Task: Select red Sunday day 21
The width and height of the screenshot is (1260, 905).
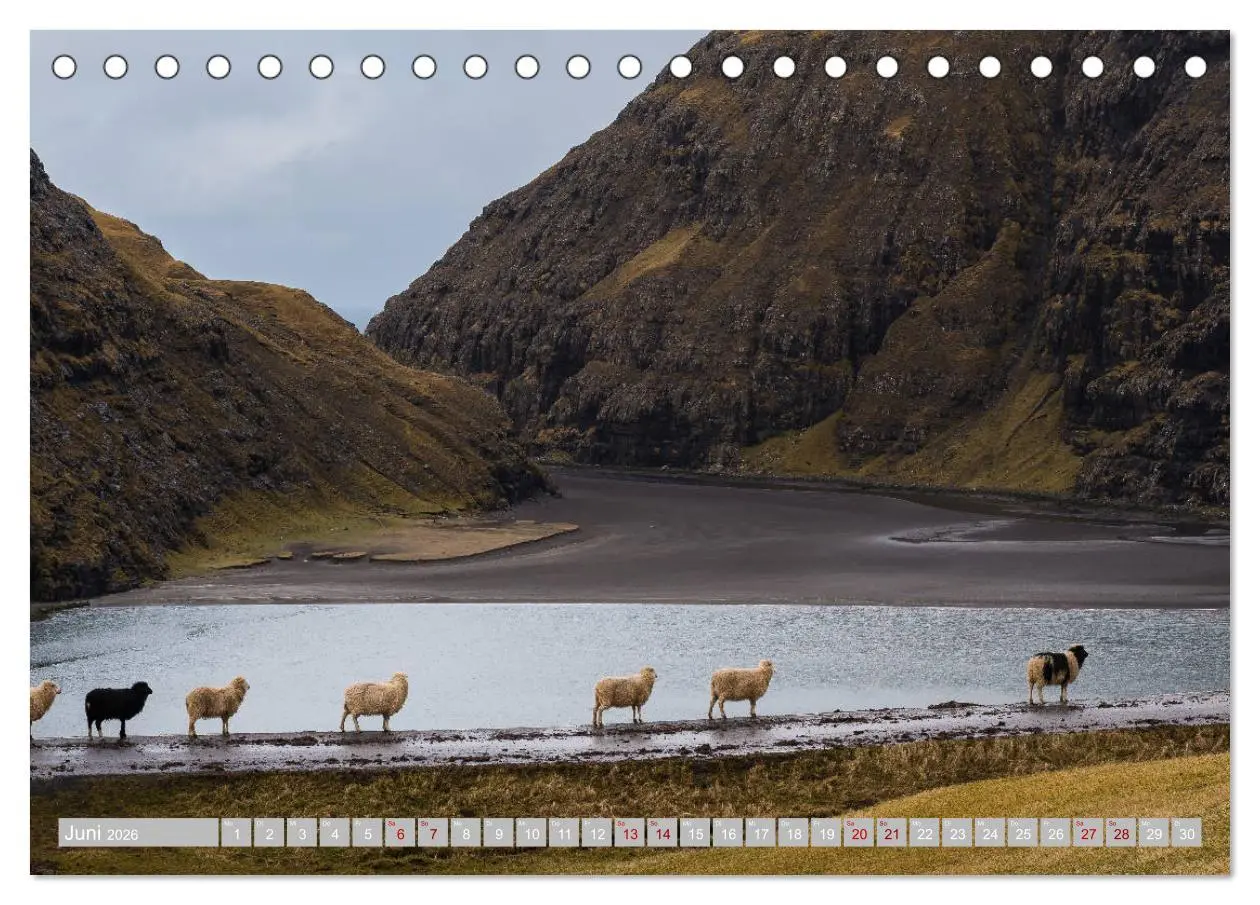Action: coord(892,833)
